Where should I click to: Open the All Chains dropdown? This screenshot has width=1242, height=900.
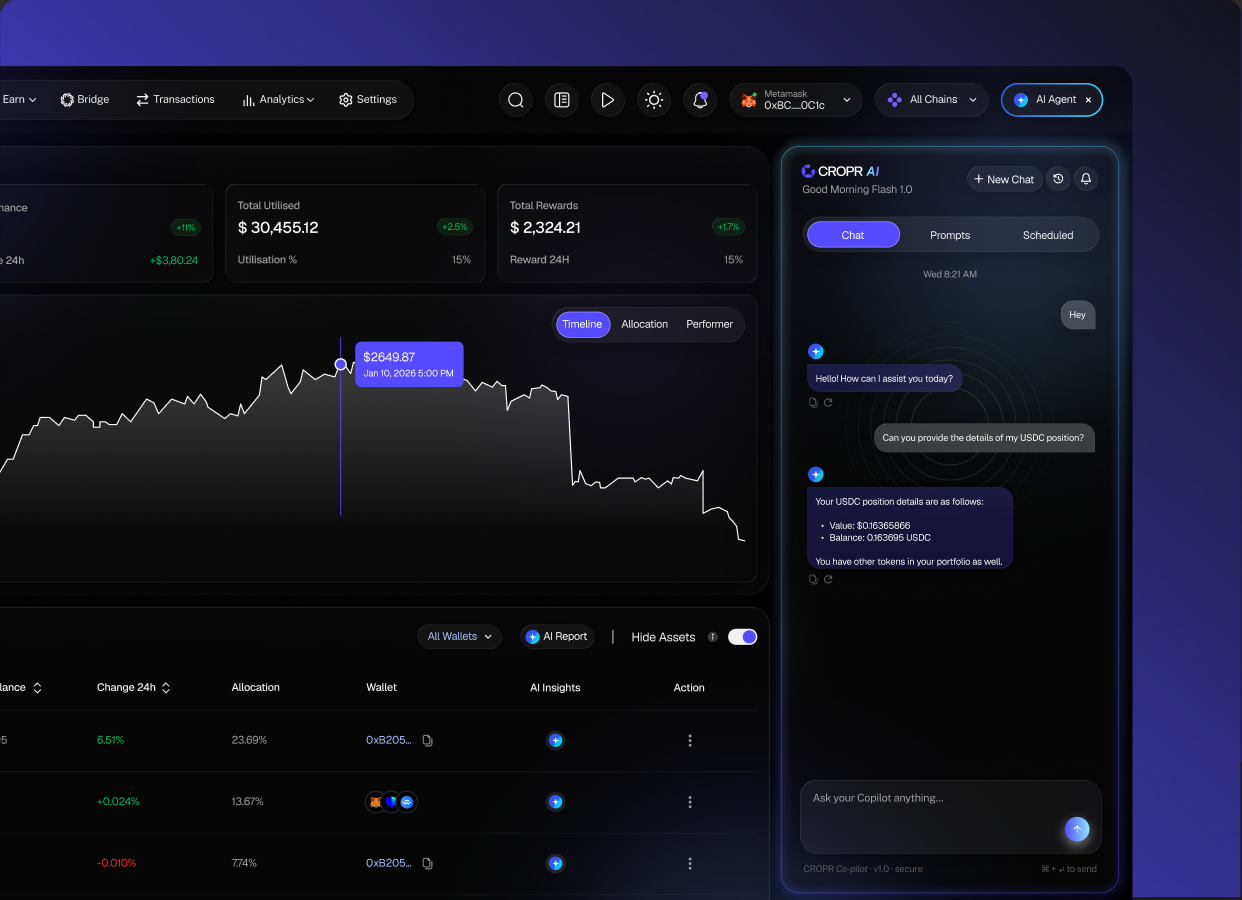point(932,100)
